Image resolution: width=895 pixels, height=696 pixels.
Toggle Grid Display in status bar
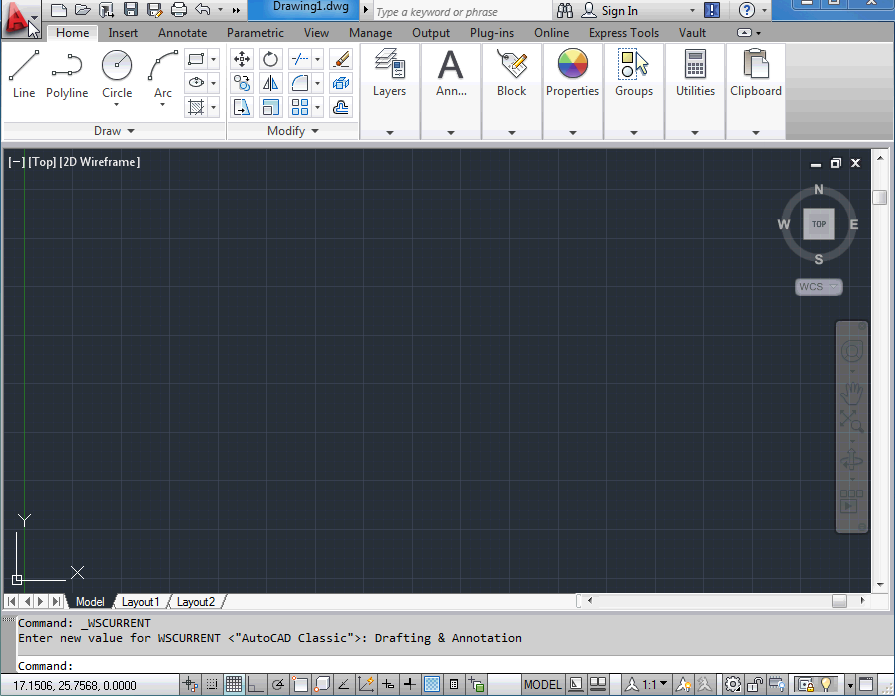click(233, 684)
